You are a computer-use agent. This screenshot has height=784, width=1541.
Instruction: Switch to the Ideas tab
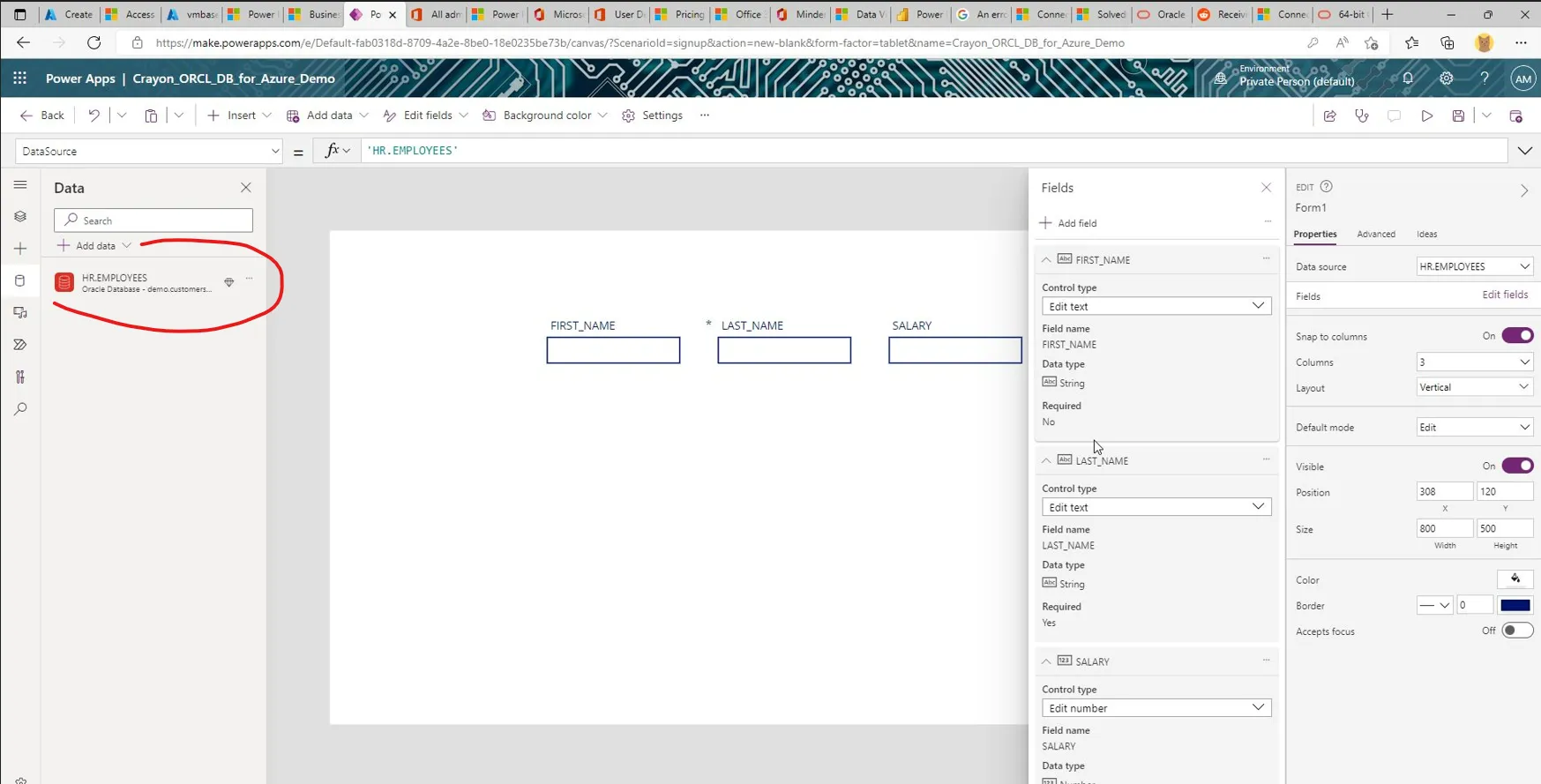[1427, 235]
